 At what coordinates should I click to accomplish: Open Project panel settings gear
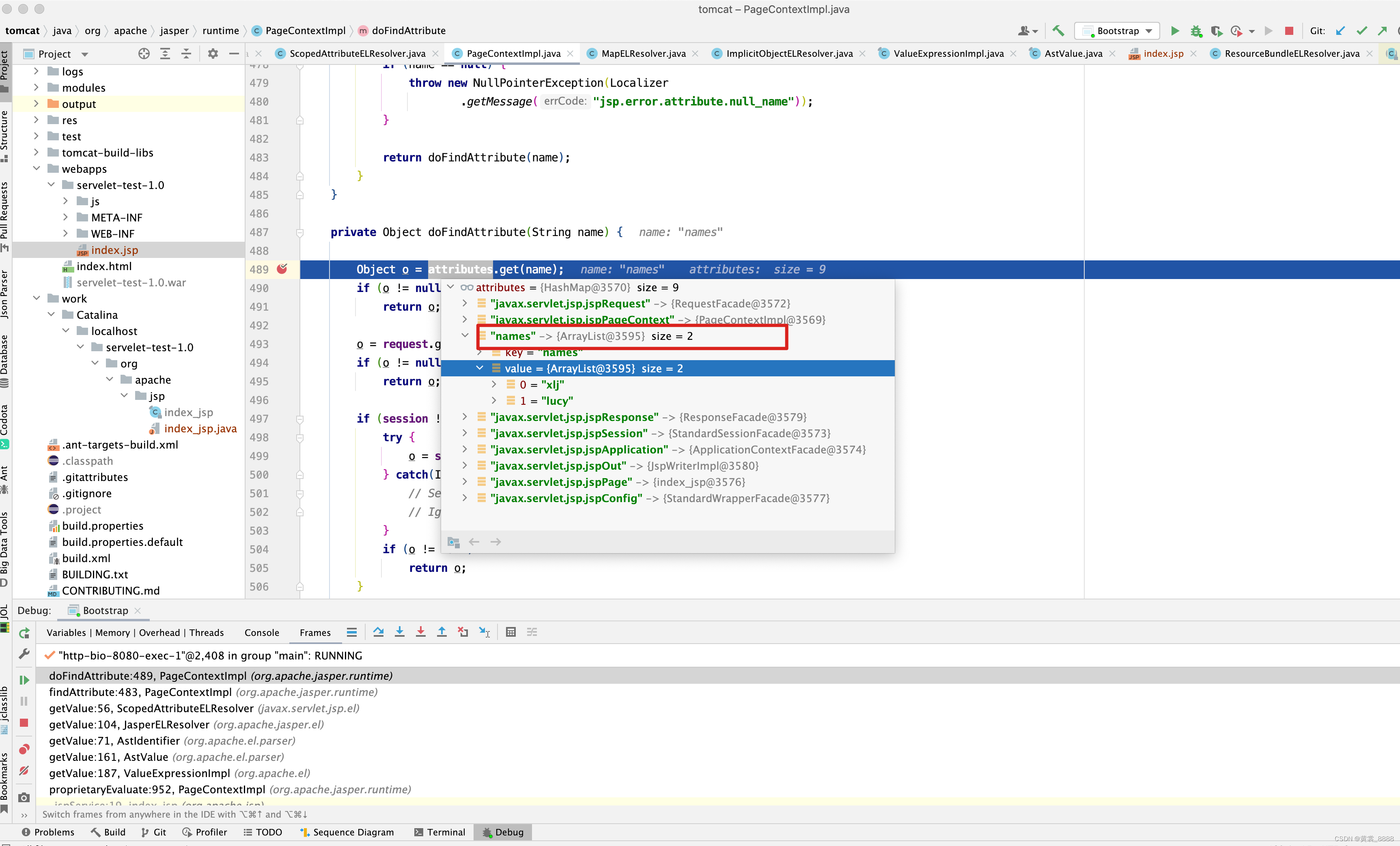[x=213, y=54]
